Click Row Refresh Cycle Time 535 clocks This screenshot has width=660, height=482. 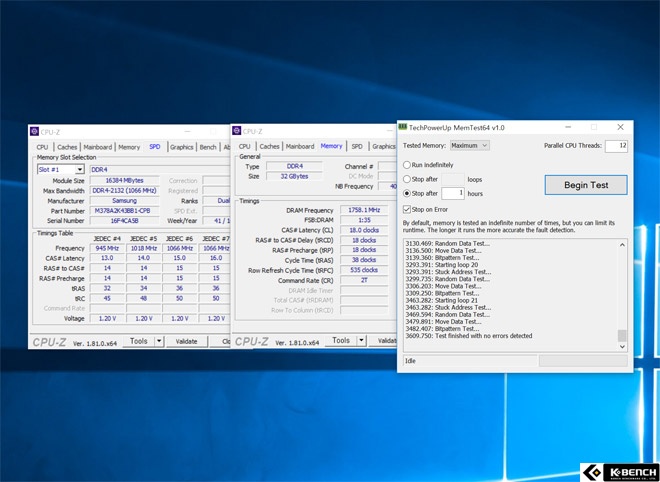364,270
